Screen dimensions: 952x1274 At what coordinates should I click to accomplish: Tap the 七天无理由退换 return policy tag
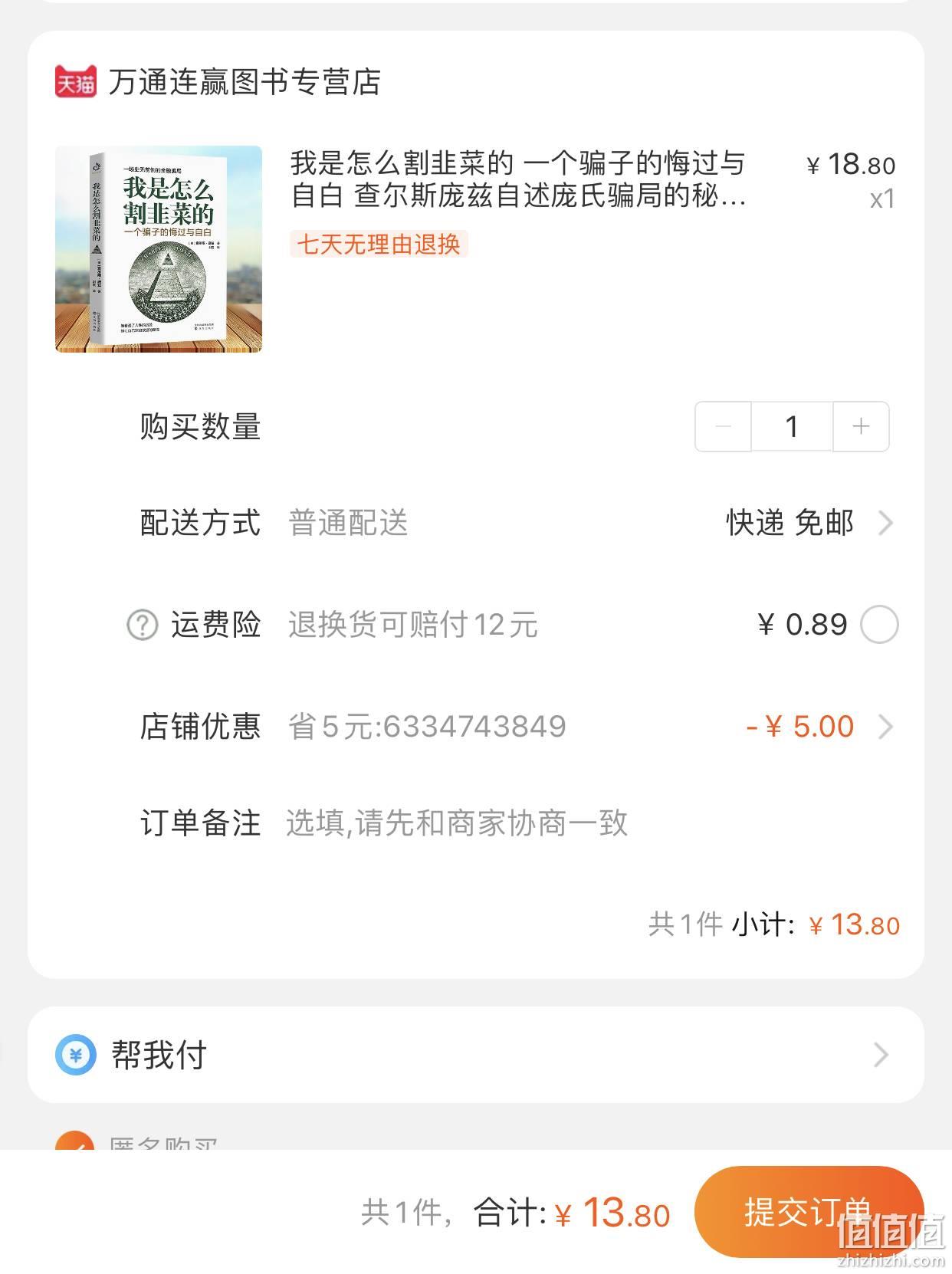[x=379, y=245]
